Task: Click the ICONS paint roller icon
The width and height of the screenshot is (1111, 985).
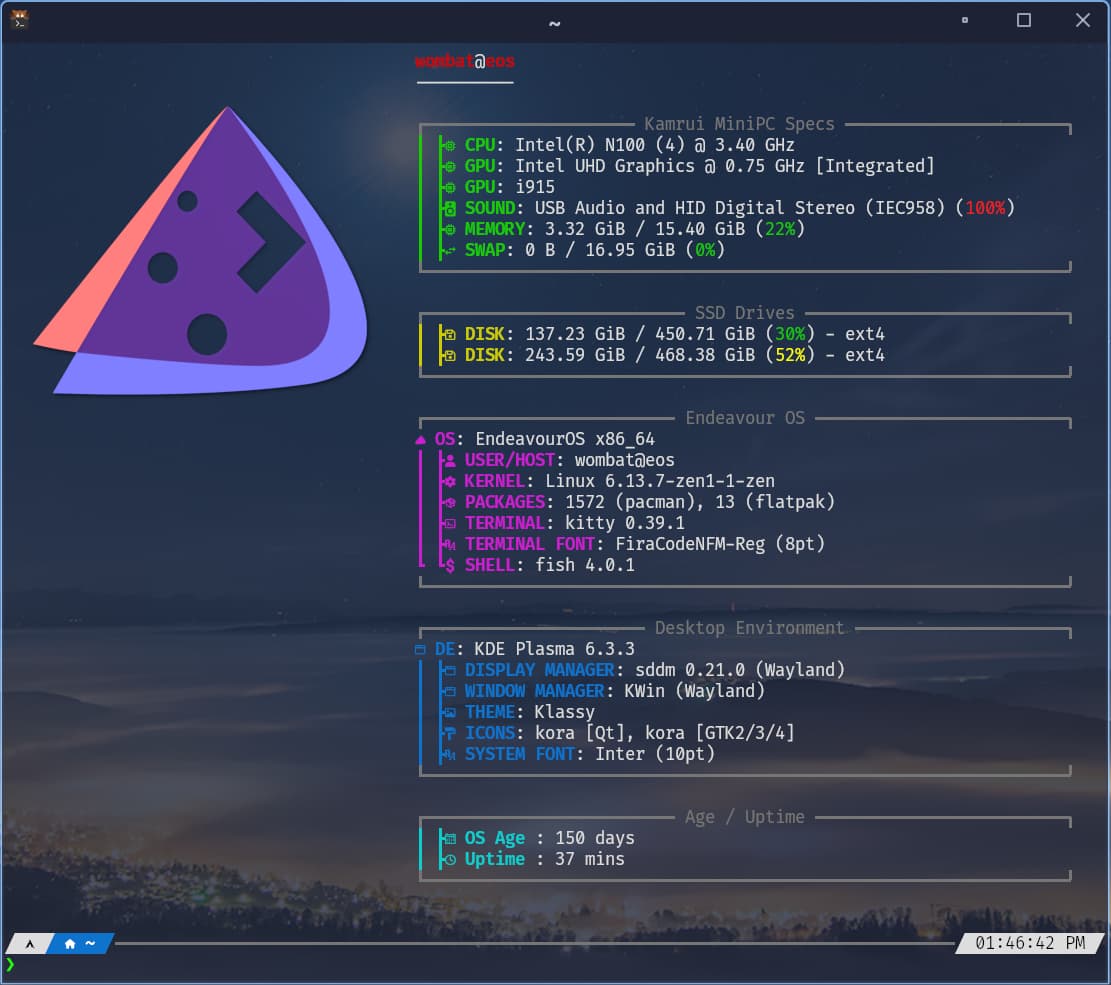Action: [x=449, y=733]
